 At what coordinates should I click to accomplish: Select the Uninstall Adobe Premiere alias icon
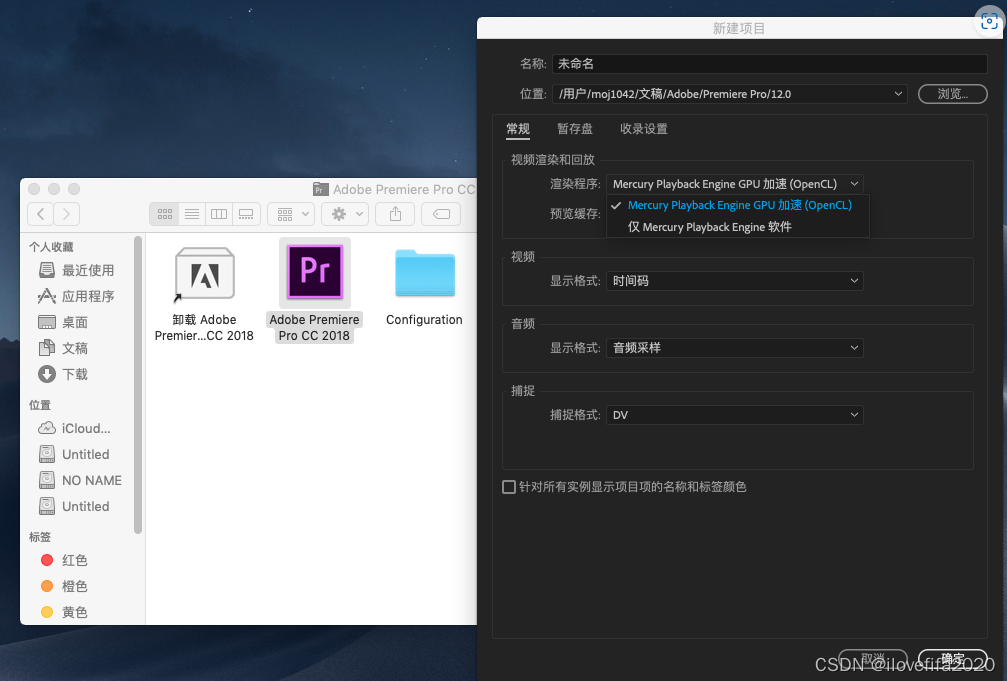point(204,272)
